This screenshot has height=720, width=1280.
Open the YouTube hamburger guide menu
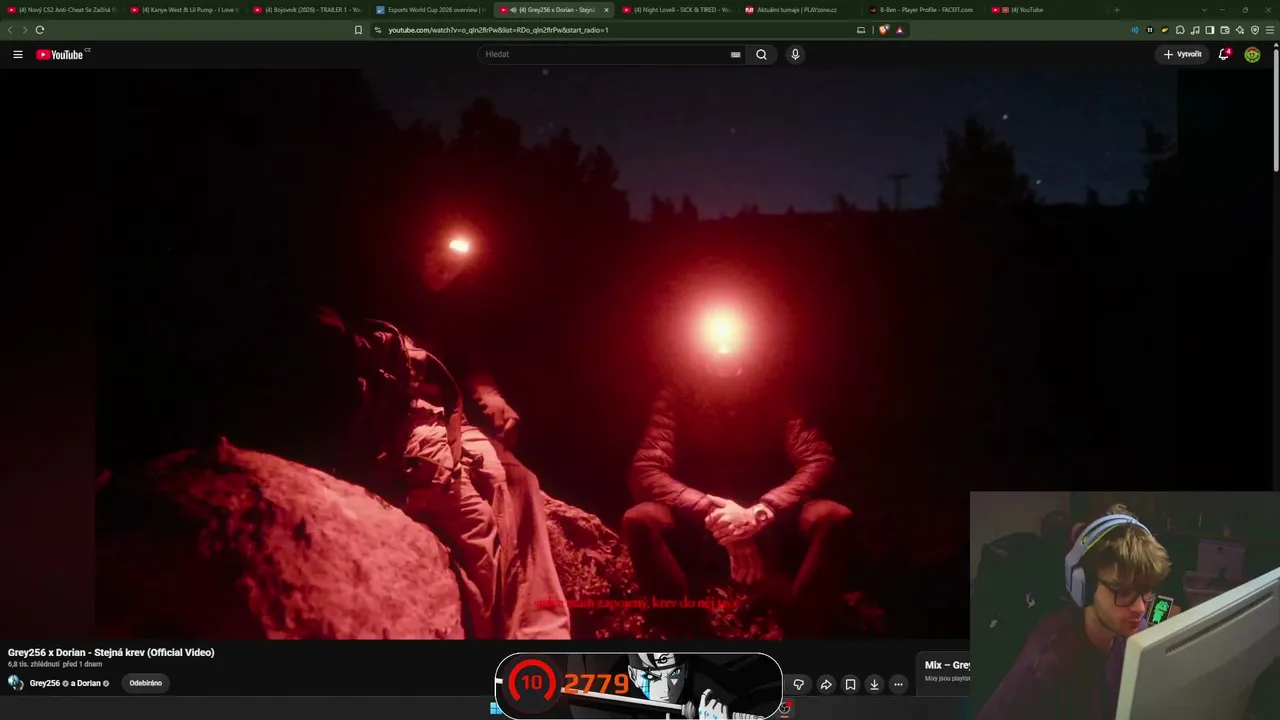pos(18,54)
